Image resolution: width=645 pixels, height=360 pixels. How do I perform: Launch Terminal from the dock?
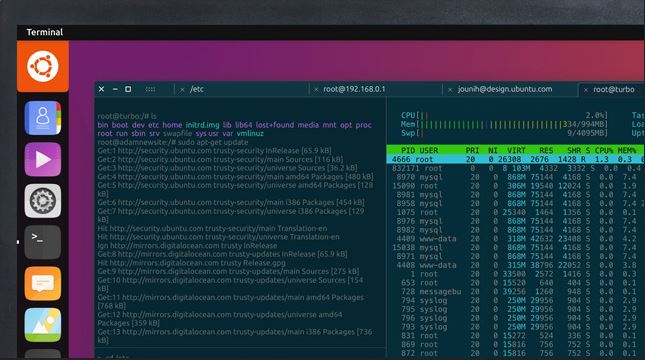point(43,242)
